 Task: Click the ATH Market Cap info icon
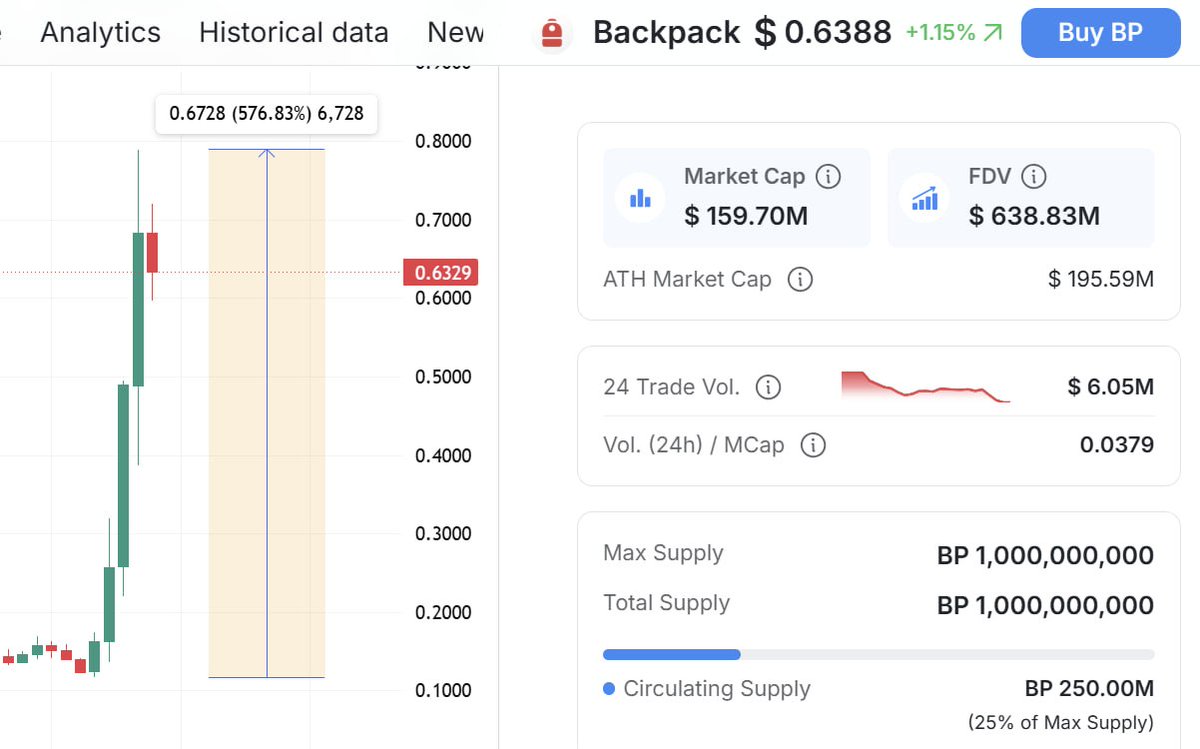(x=800, y=279)
